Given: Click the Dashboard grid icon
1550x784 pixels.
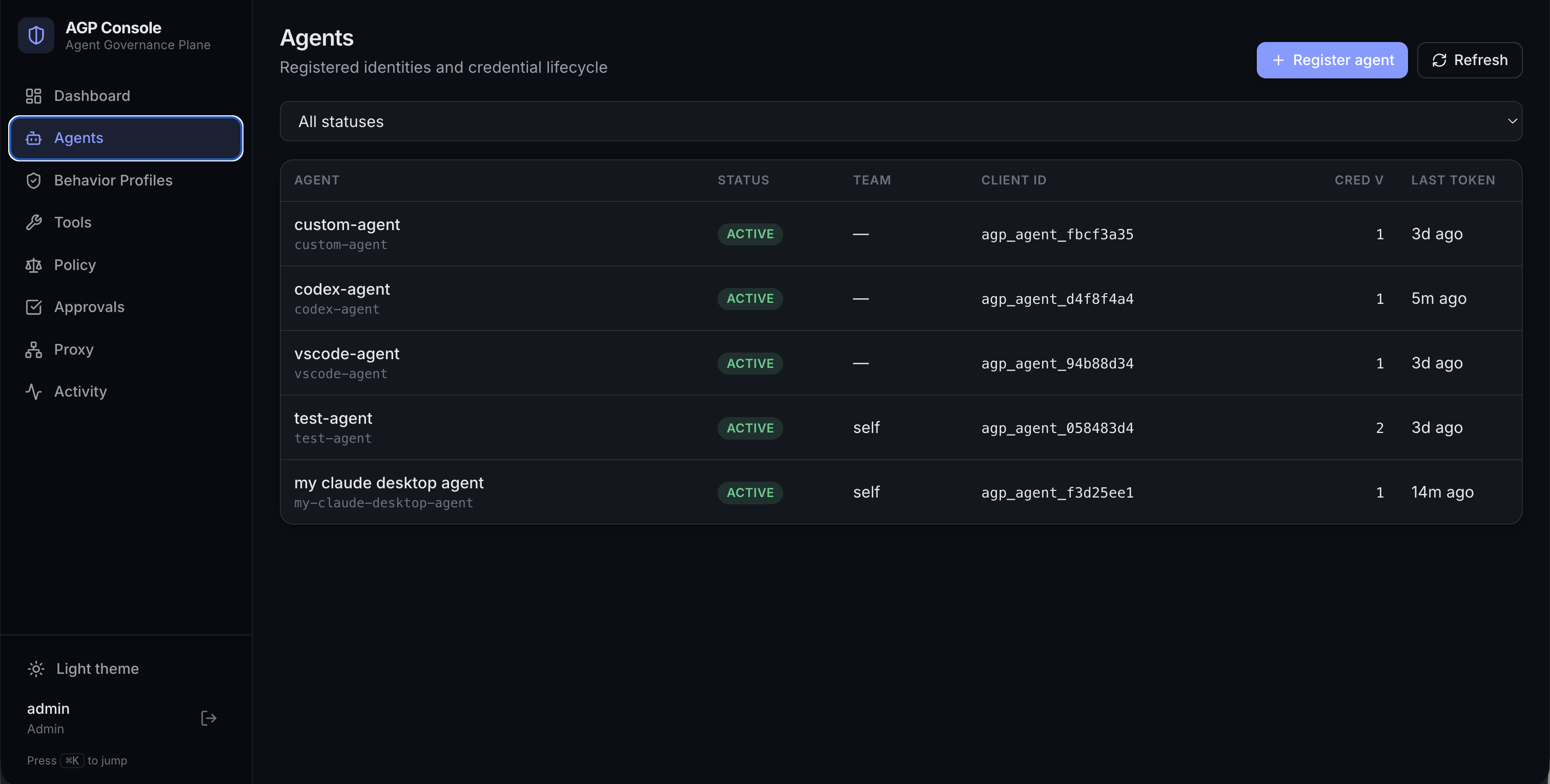Looking at the screenshot, I should point(34,96).
